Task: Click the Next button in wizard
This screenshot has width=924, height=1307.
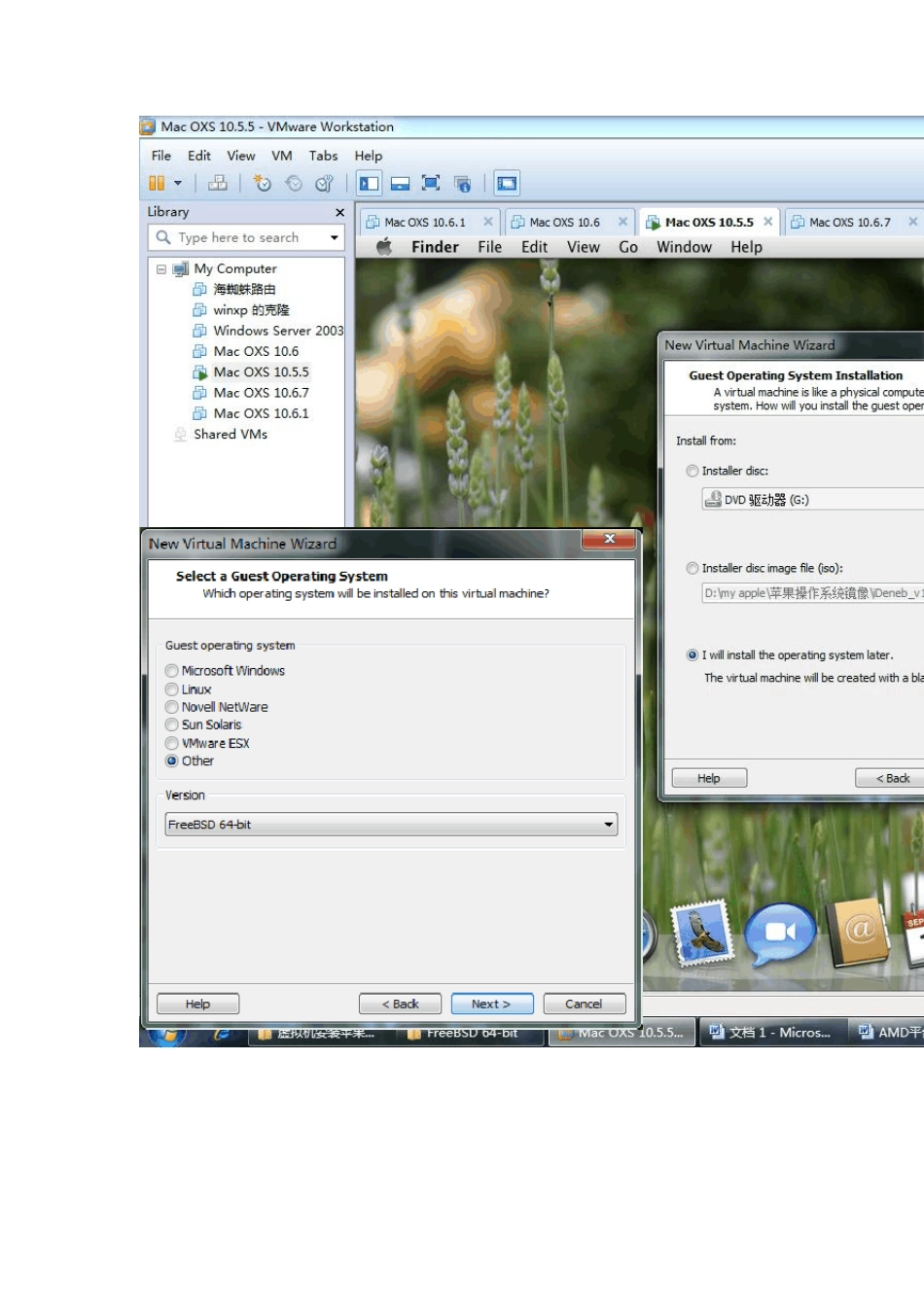Action: click(x=492, y=1004)
